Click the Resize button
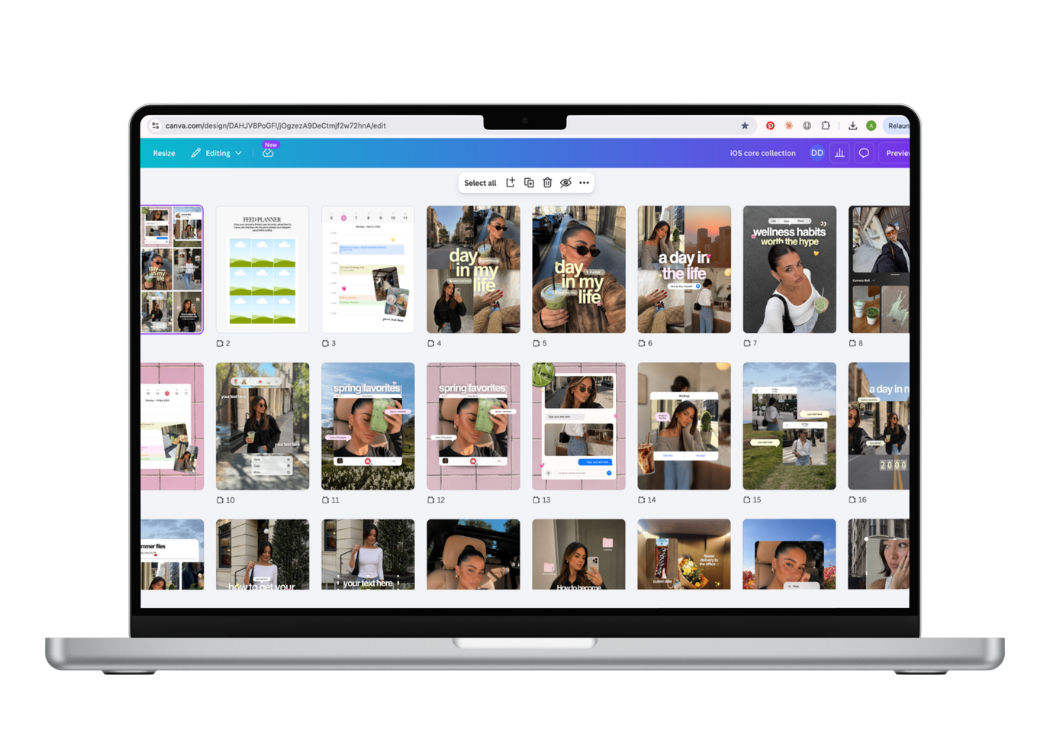Screen dimensions: 1050x750 [x=164, y=153]
